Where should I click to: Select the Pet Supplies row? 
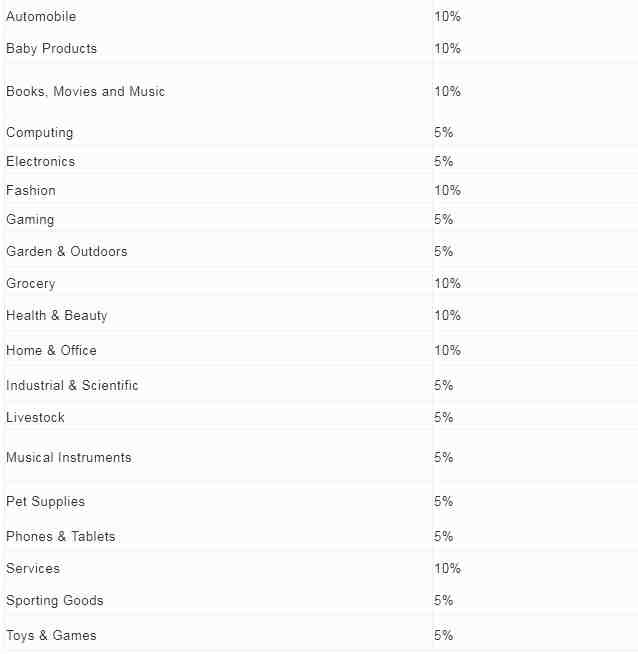[x=320, y=501]
